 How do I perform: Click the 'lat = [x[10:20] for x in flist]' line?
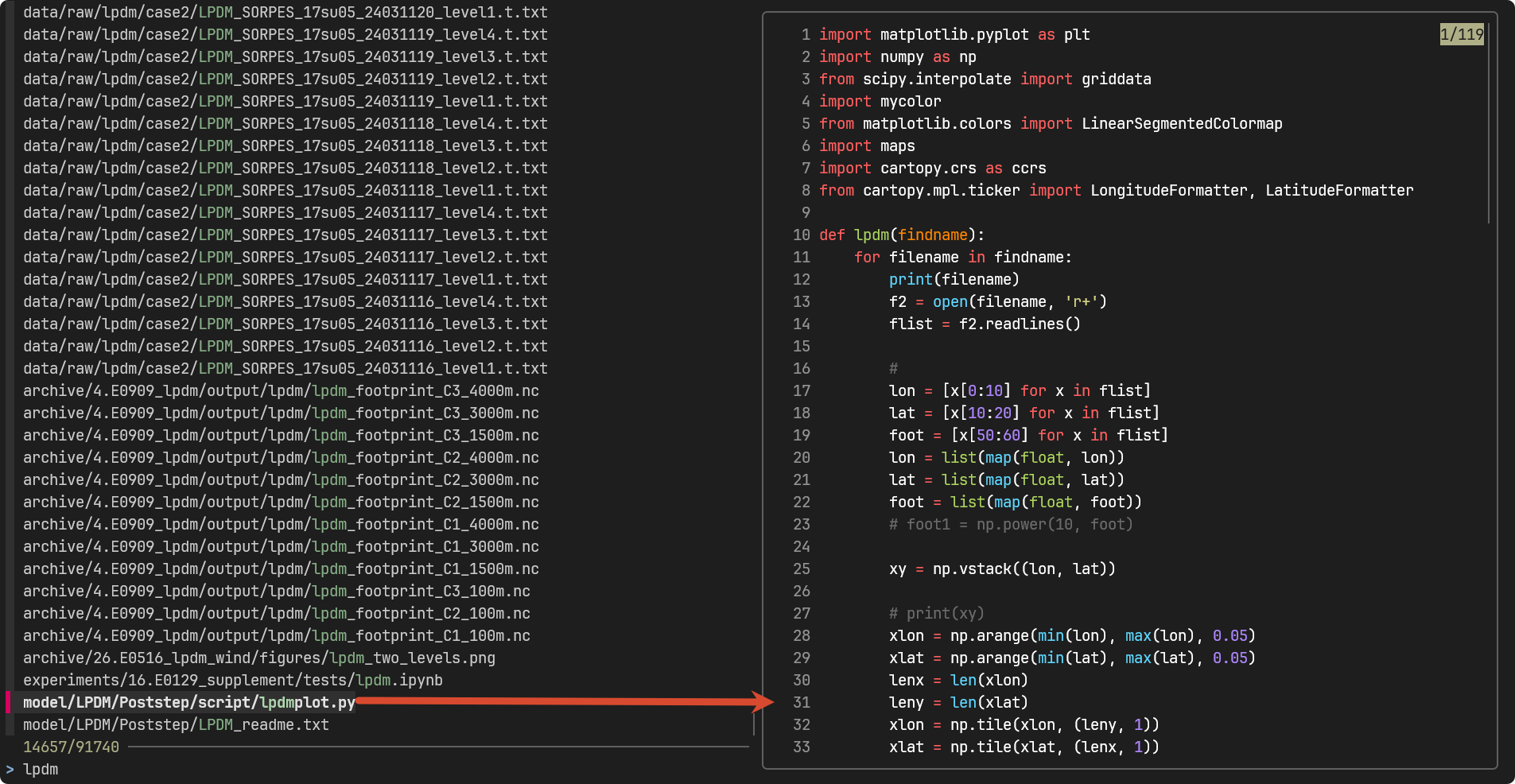point(1024,413)
